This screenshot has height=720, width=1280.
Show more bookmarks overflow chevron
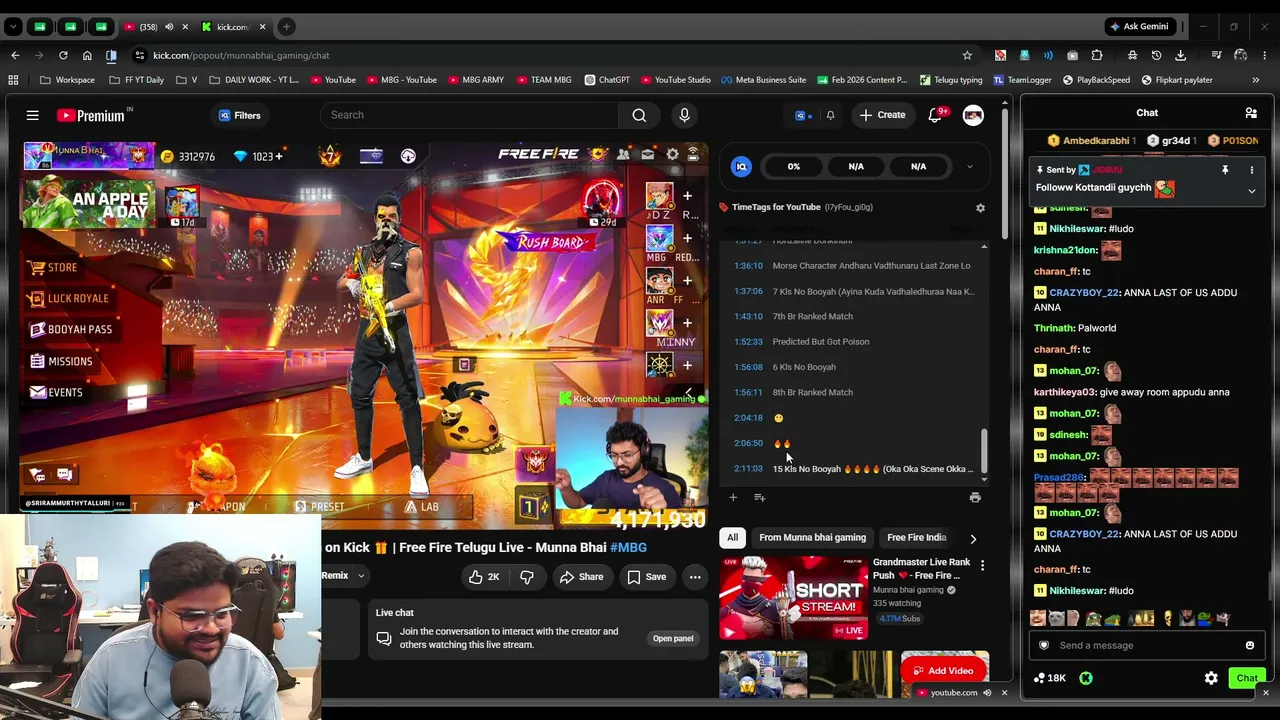point(1255,80)
